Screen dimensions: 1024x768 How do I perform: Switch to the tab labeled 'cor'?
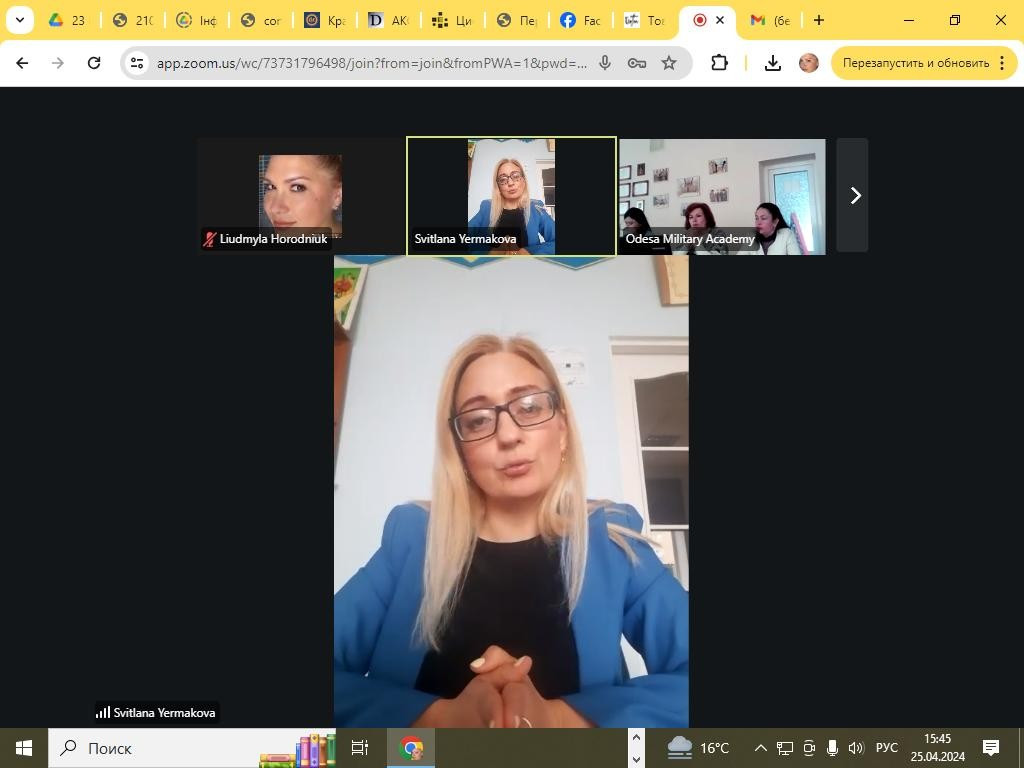click(x=261, y=20)
